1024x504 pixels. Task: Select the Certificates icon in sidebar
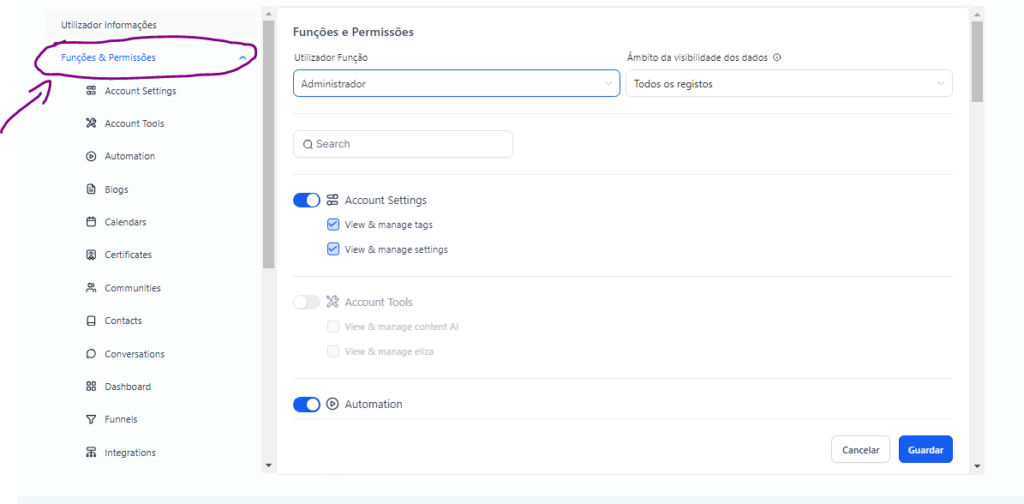[91, 255]
